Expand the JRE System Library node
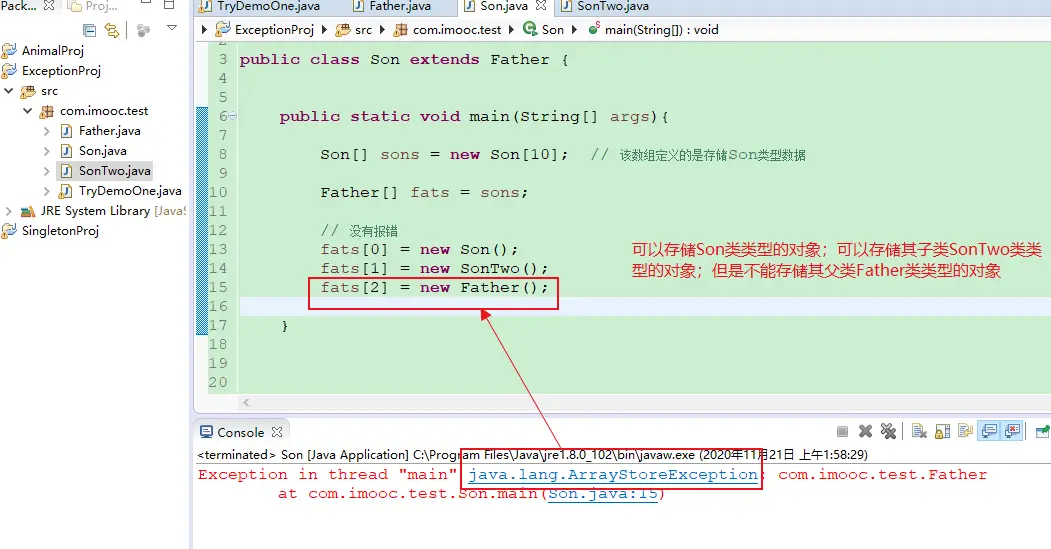This screenshot has width=1051, height=549. (9, 211)
